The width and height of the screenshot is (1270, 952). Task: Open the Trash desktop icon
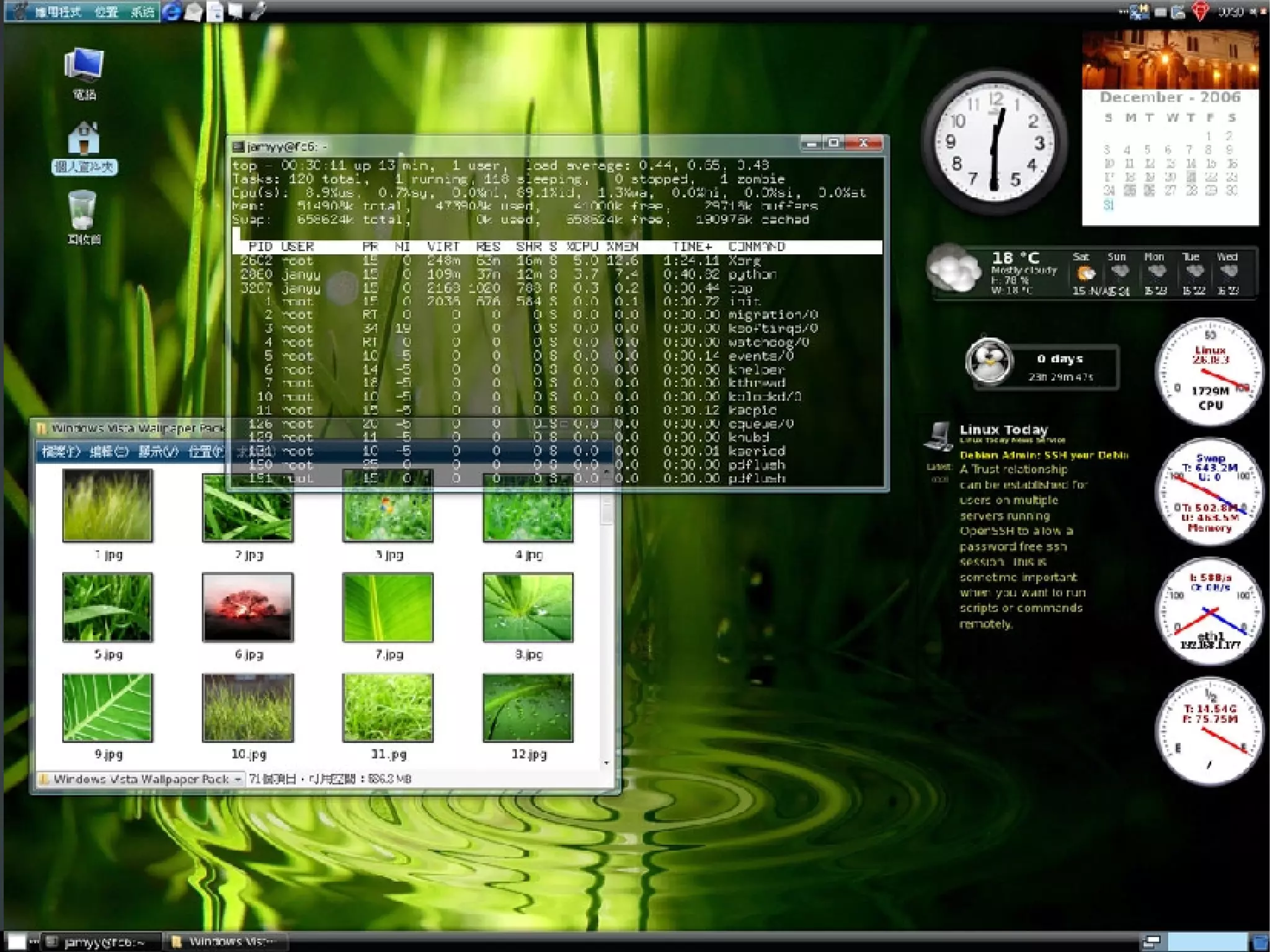pyautogui.click(x=82, y=211)
